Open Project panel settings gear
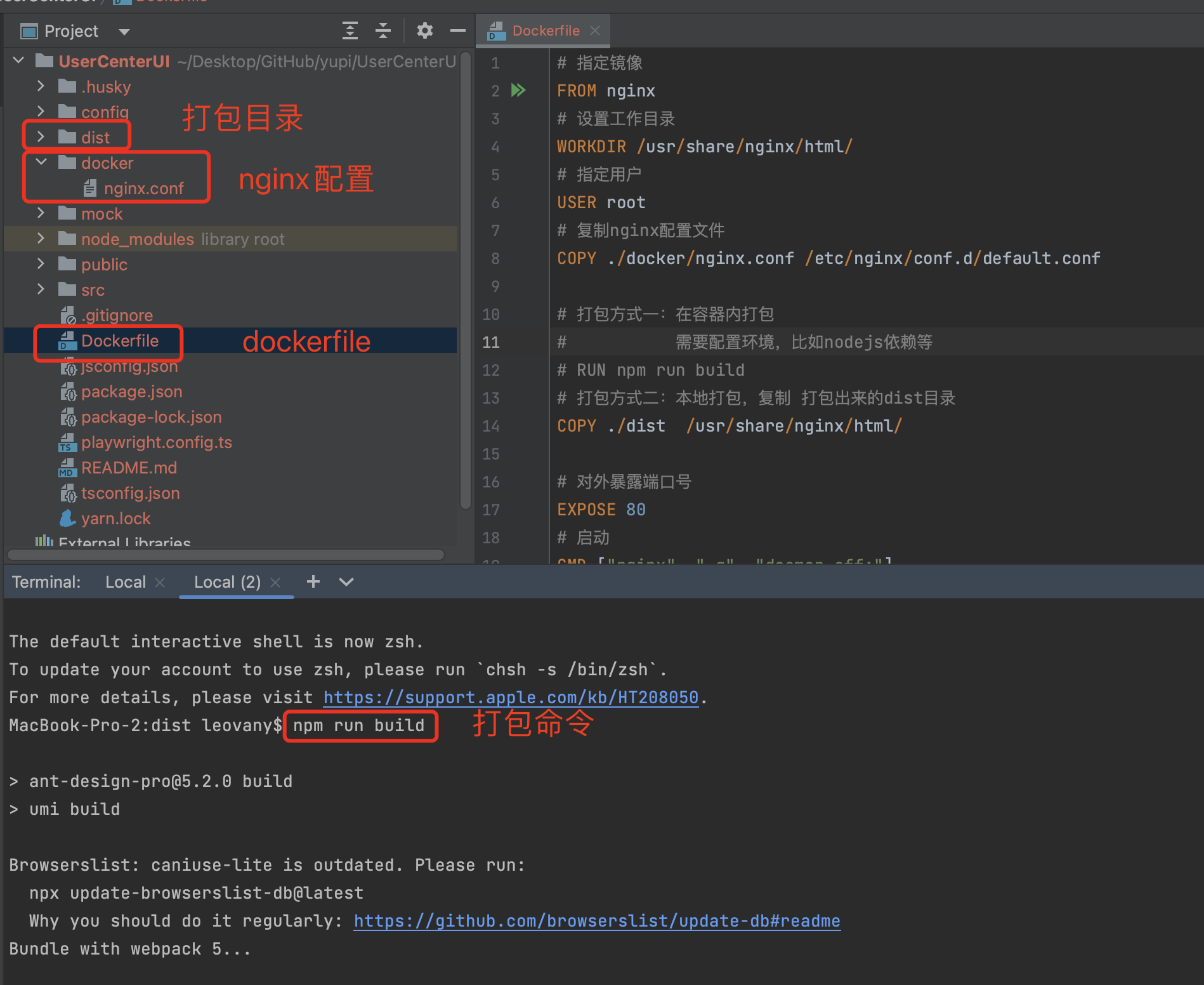Screen dimensions: 1204x985 pyautogui.click(x=424, y=30)
